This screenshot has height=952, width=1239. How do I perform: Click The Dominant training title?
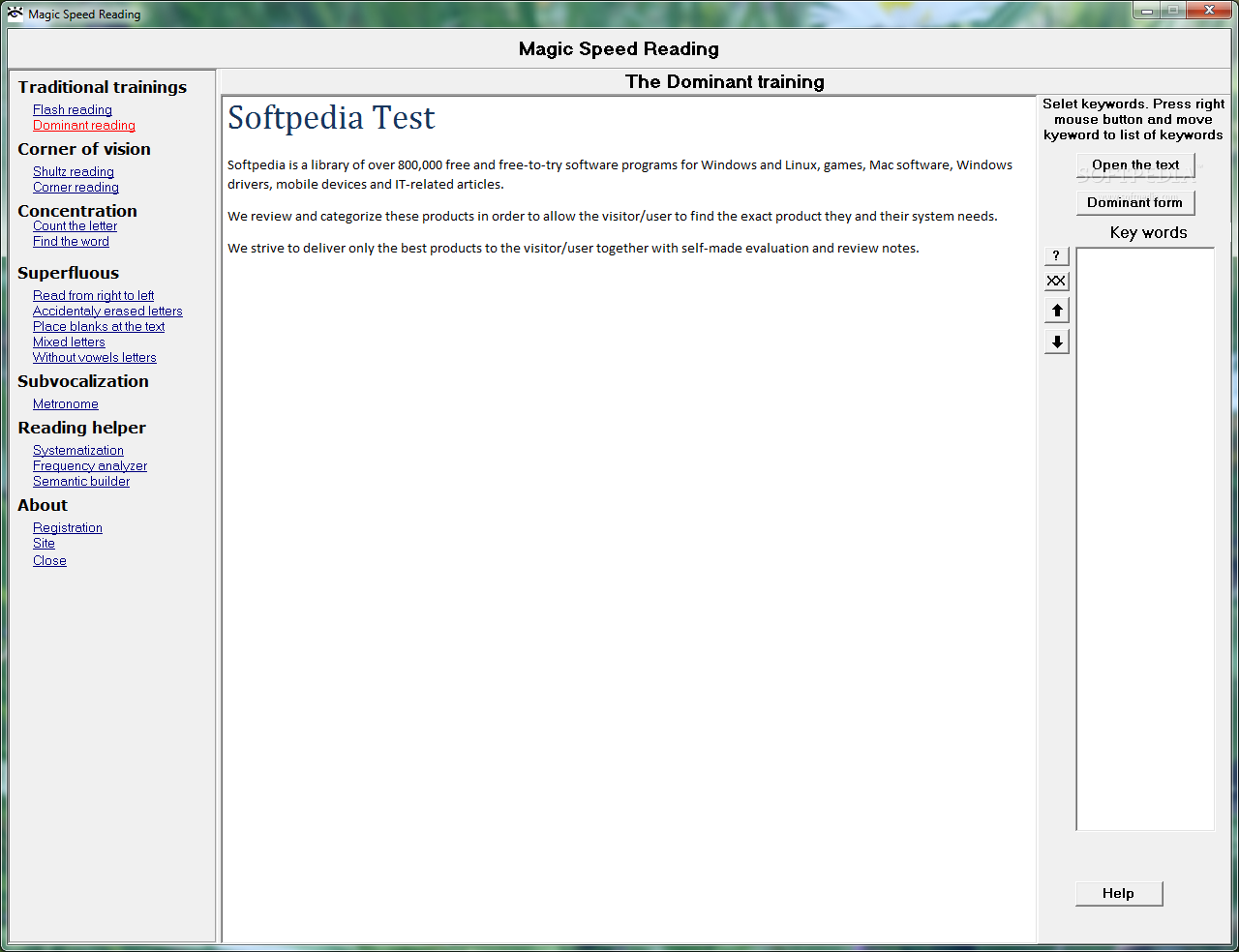(725, 82)
